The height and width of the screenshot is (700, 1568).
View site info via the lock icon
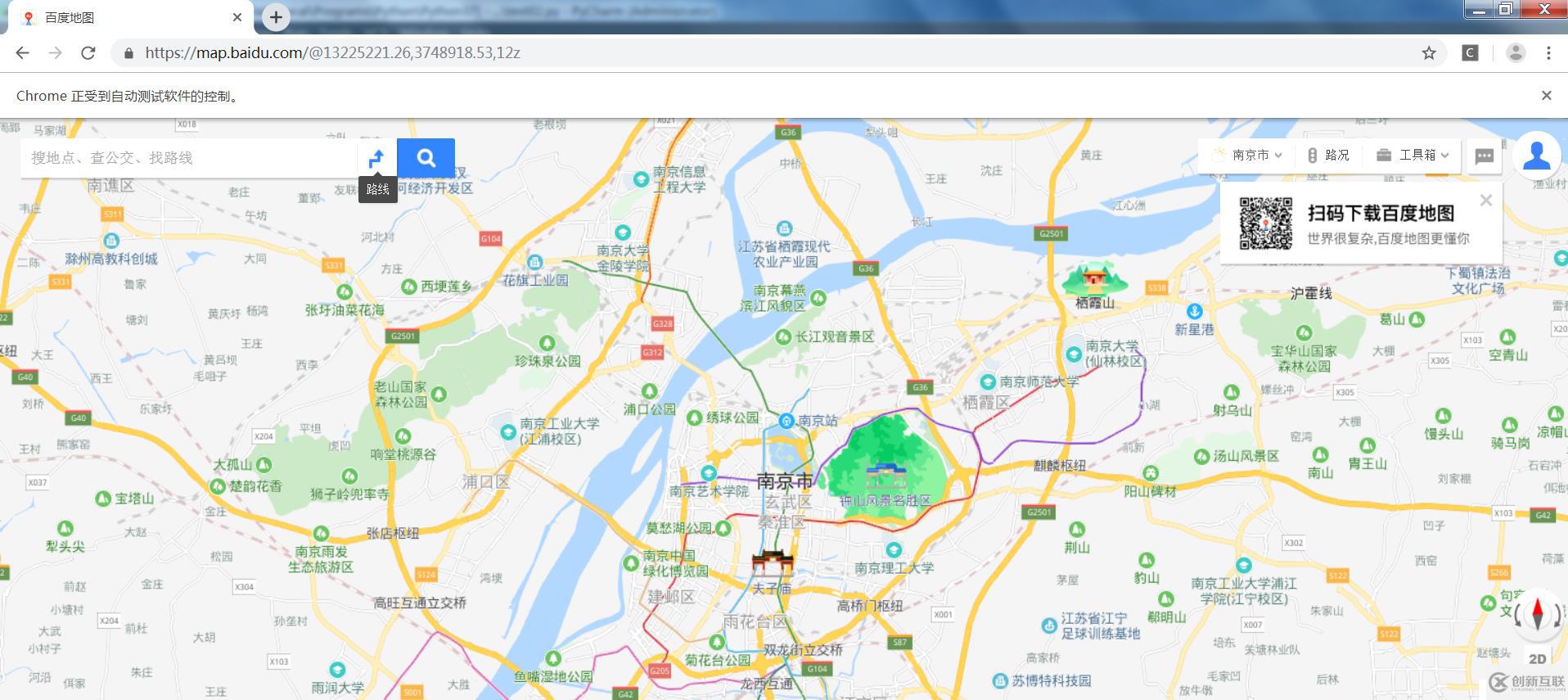tap(128, 53)
